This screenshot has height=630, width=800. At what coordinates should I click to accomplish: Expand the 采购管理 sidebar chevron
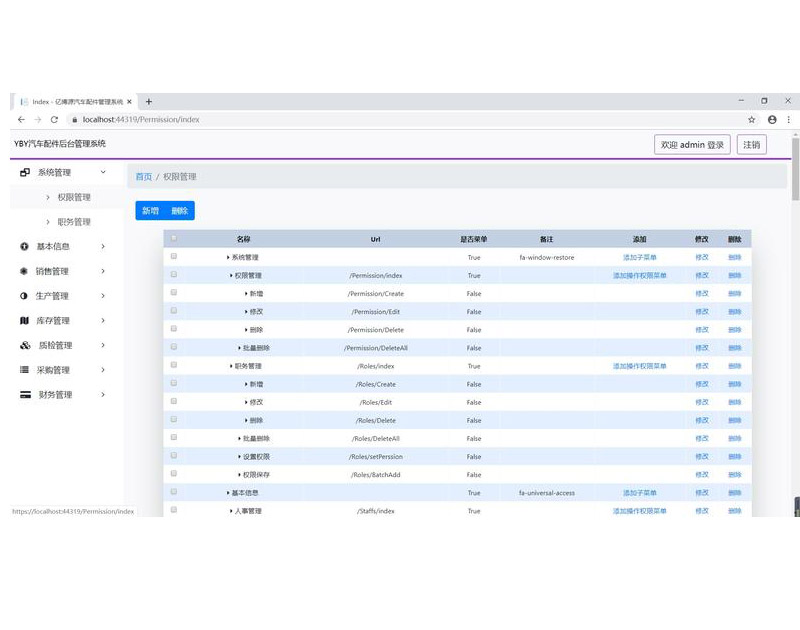[103, 370]
